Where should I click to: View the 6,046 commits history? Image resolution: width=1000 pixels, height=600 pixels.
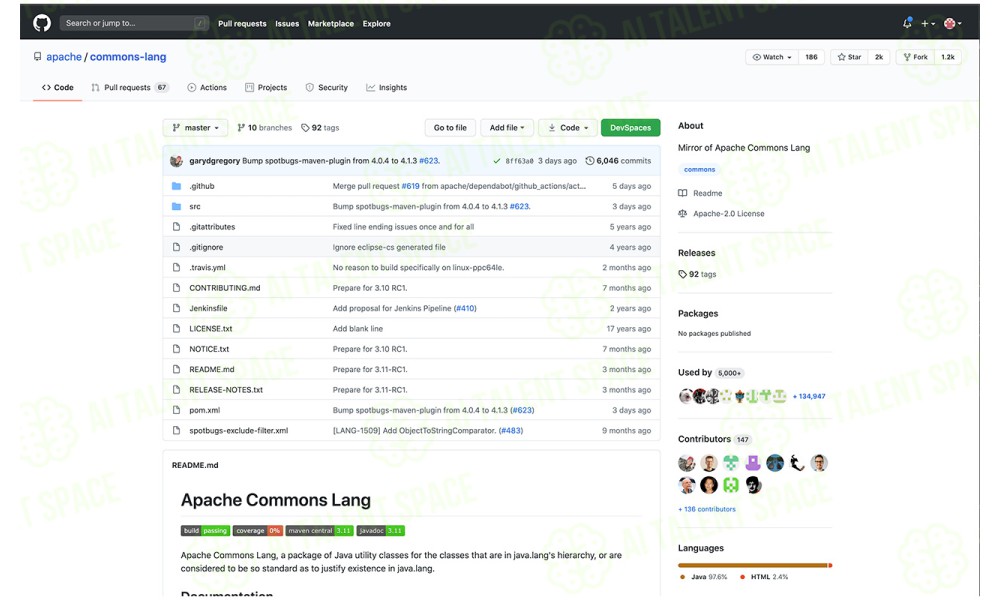(619, 161)
